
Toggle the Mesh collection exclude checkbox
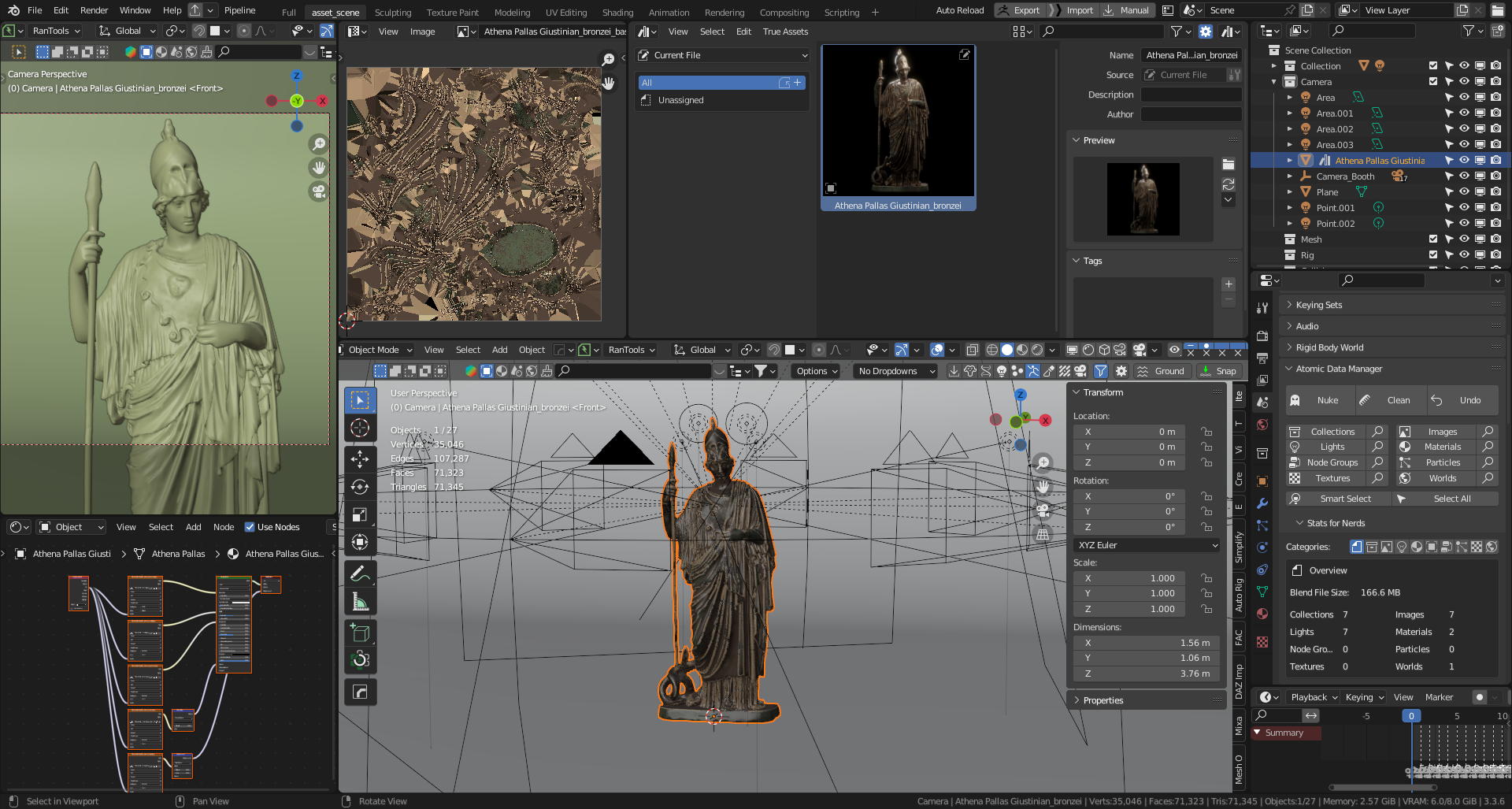pos(1433,239)
